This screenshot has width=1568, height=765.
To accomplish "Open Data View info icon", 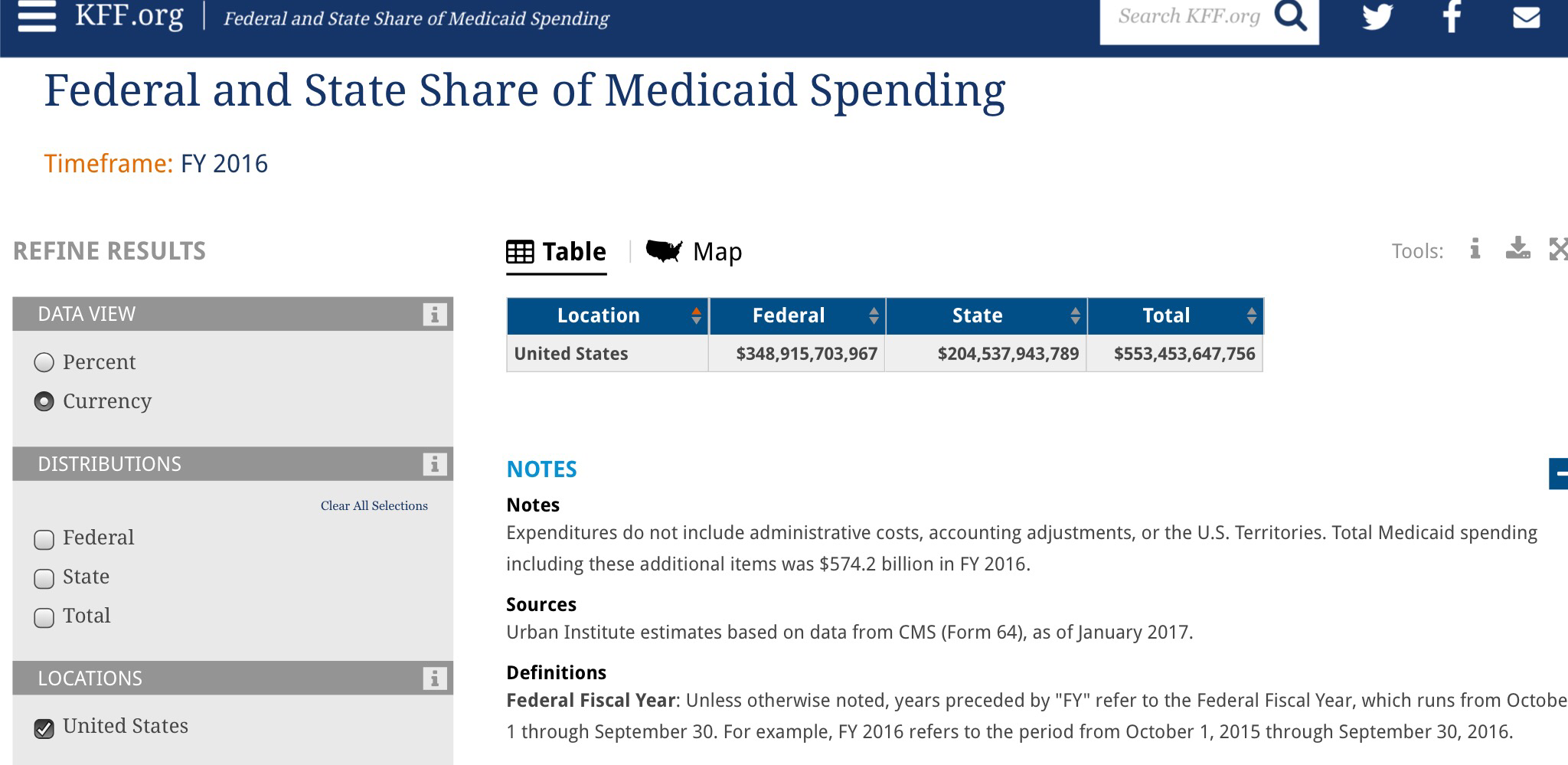I will point(434,314).
